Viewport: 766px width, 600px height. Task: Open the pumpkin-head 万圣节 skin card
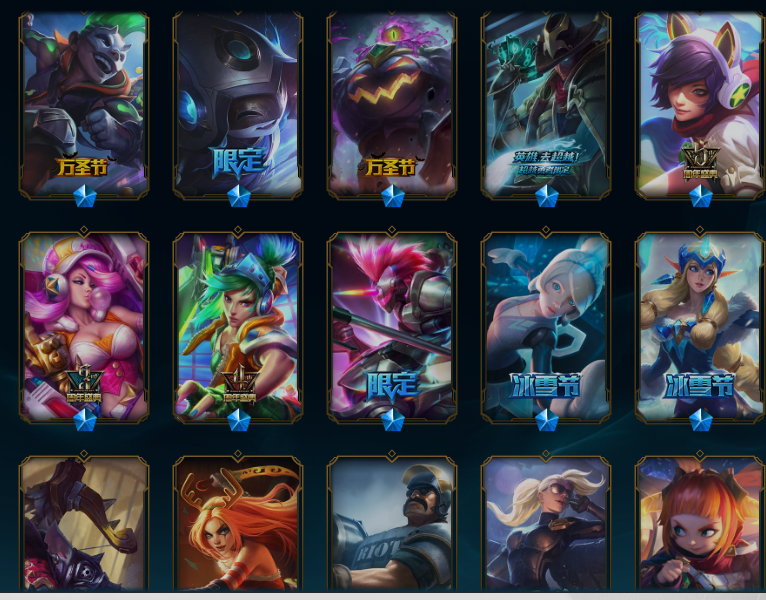click(x=392, y=105)
